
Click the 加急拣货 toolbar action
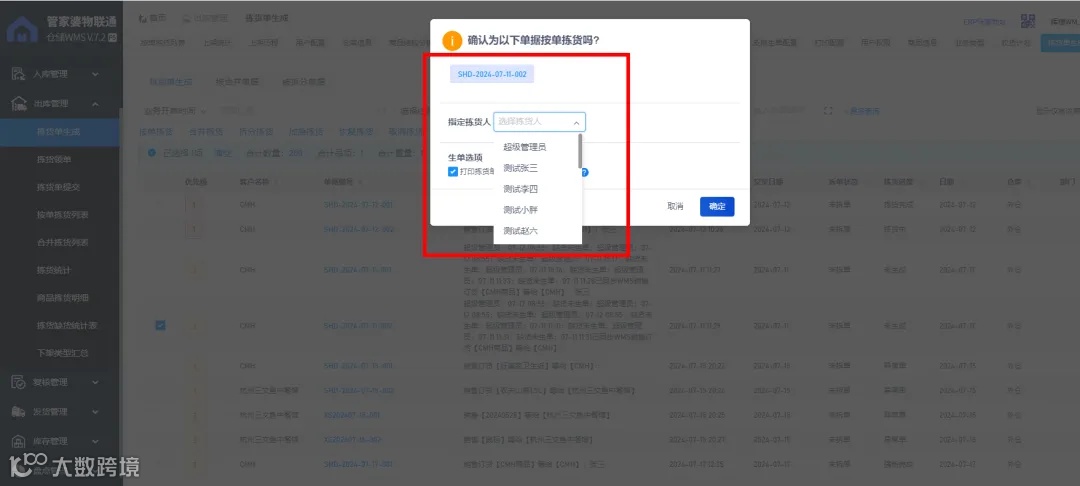(306, 131)
